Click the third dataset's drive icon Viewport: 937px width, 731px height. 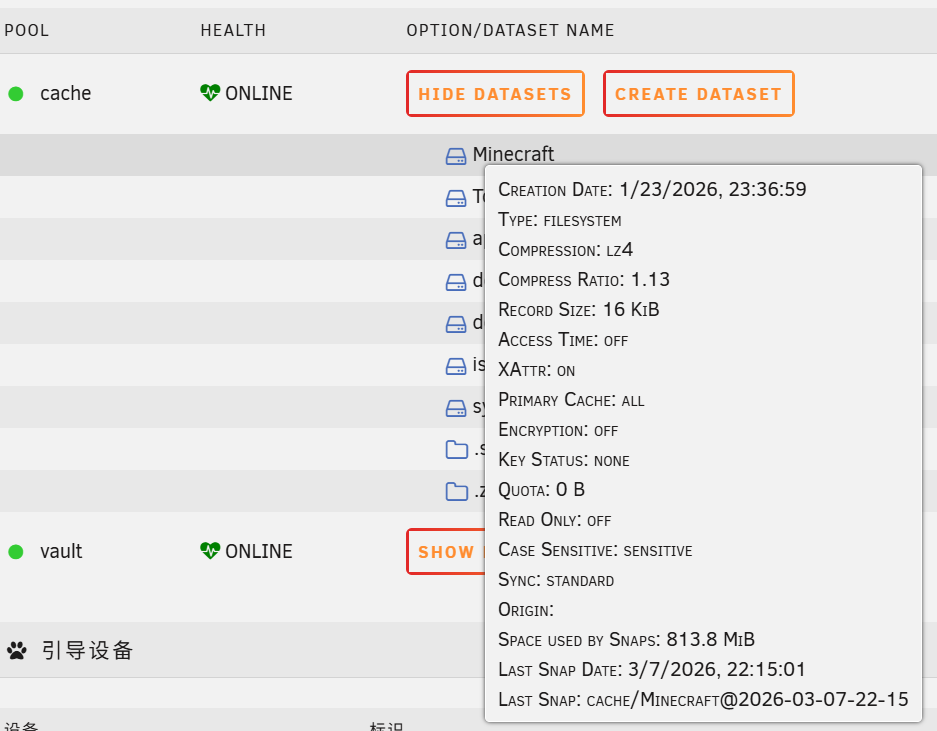tap(456, 240)
